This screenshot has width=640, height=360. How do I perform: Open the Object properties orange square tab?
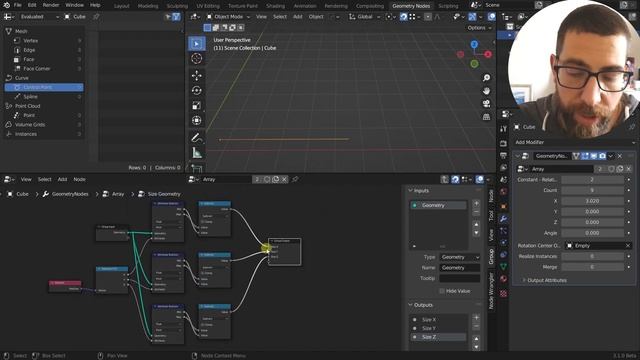pos(503,207)
